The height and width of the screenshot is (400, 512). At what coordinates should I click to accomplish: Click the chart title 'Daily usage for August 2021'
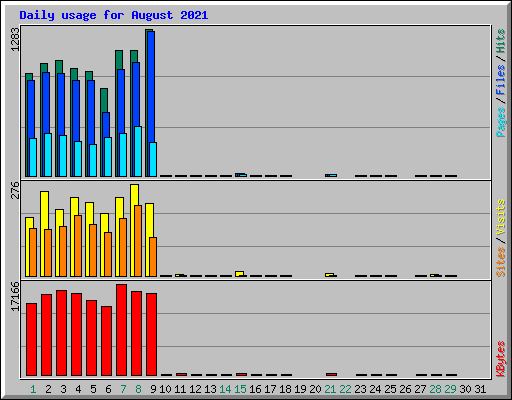pyautogui.click(x=114, y=15)
